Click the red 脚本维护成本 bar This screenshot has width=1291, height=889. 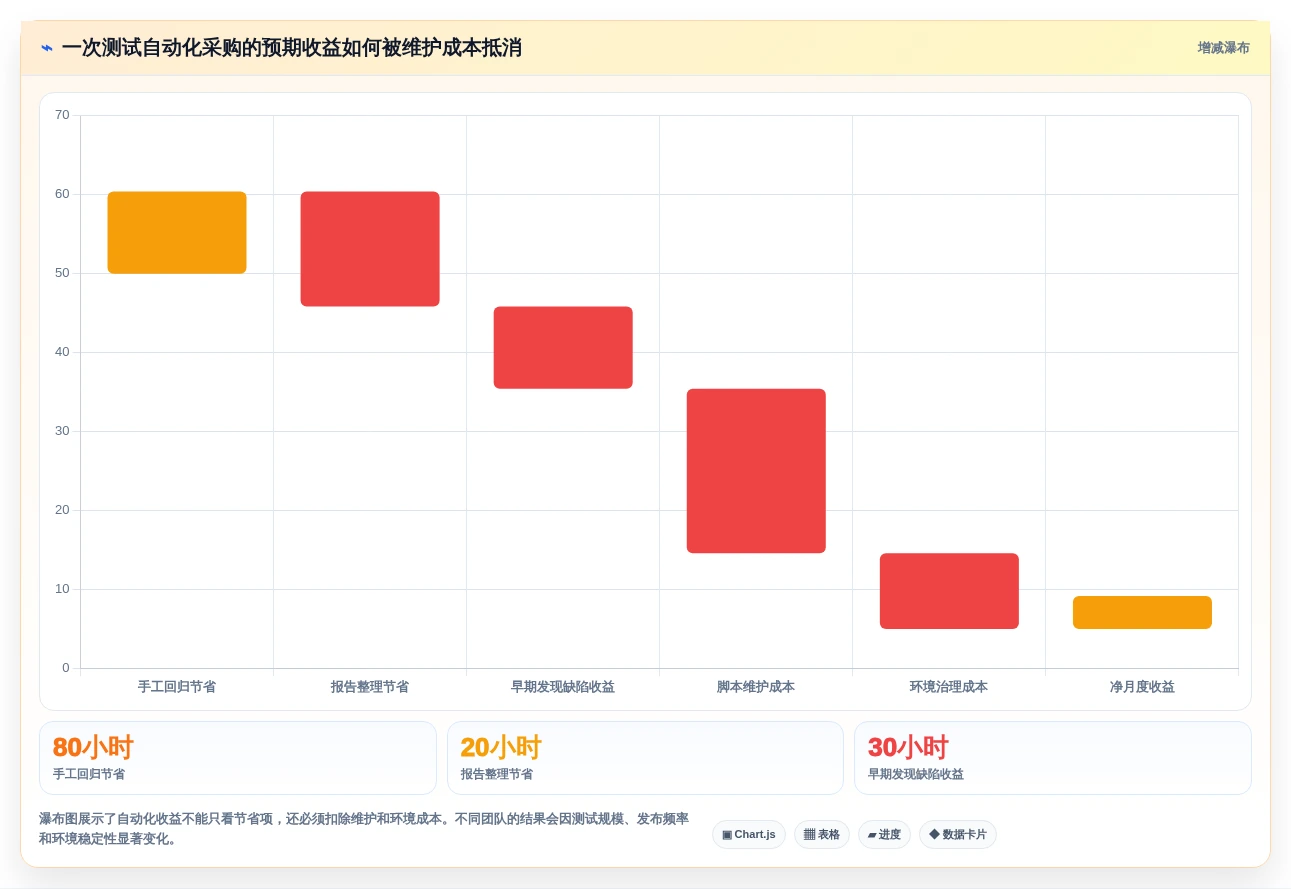[756, 471]
